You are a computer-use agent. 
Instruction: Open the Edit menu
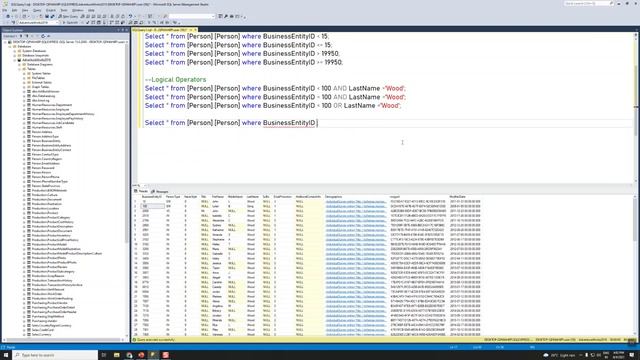pos(14,10)
